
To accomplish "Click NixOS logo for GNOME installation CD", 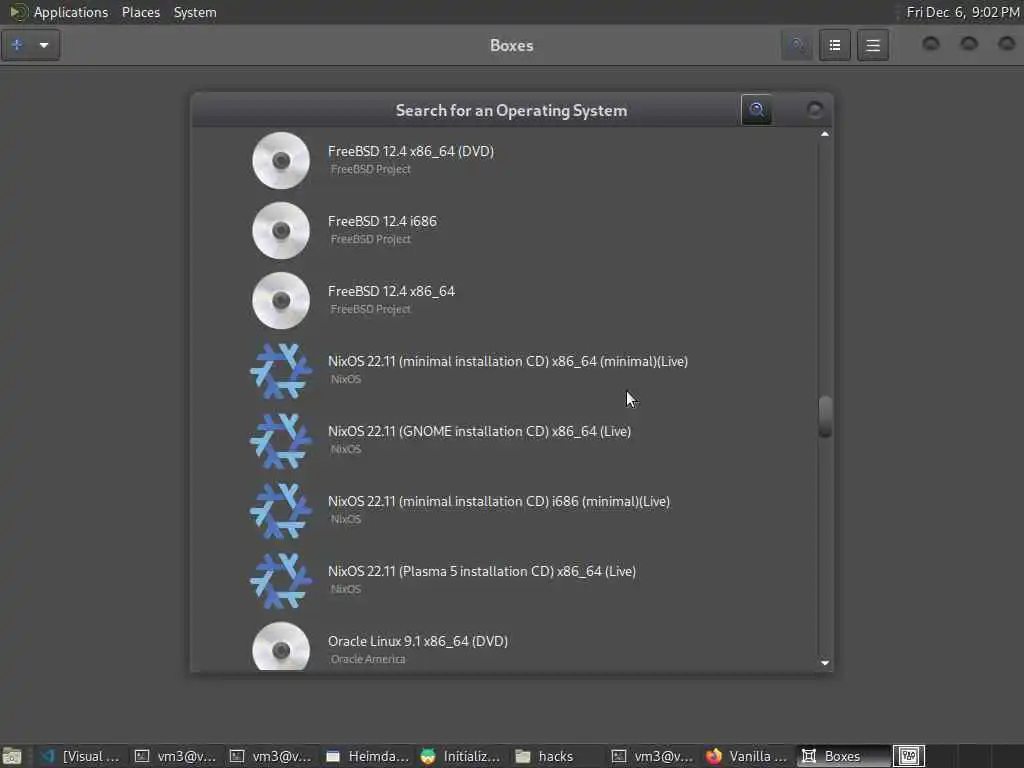I will coord(281,440).
